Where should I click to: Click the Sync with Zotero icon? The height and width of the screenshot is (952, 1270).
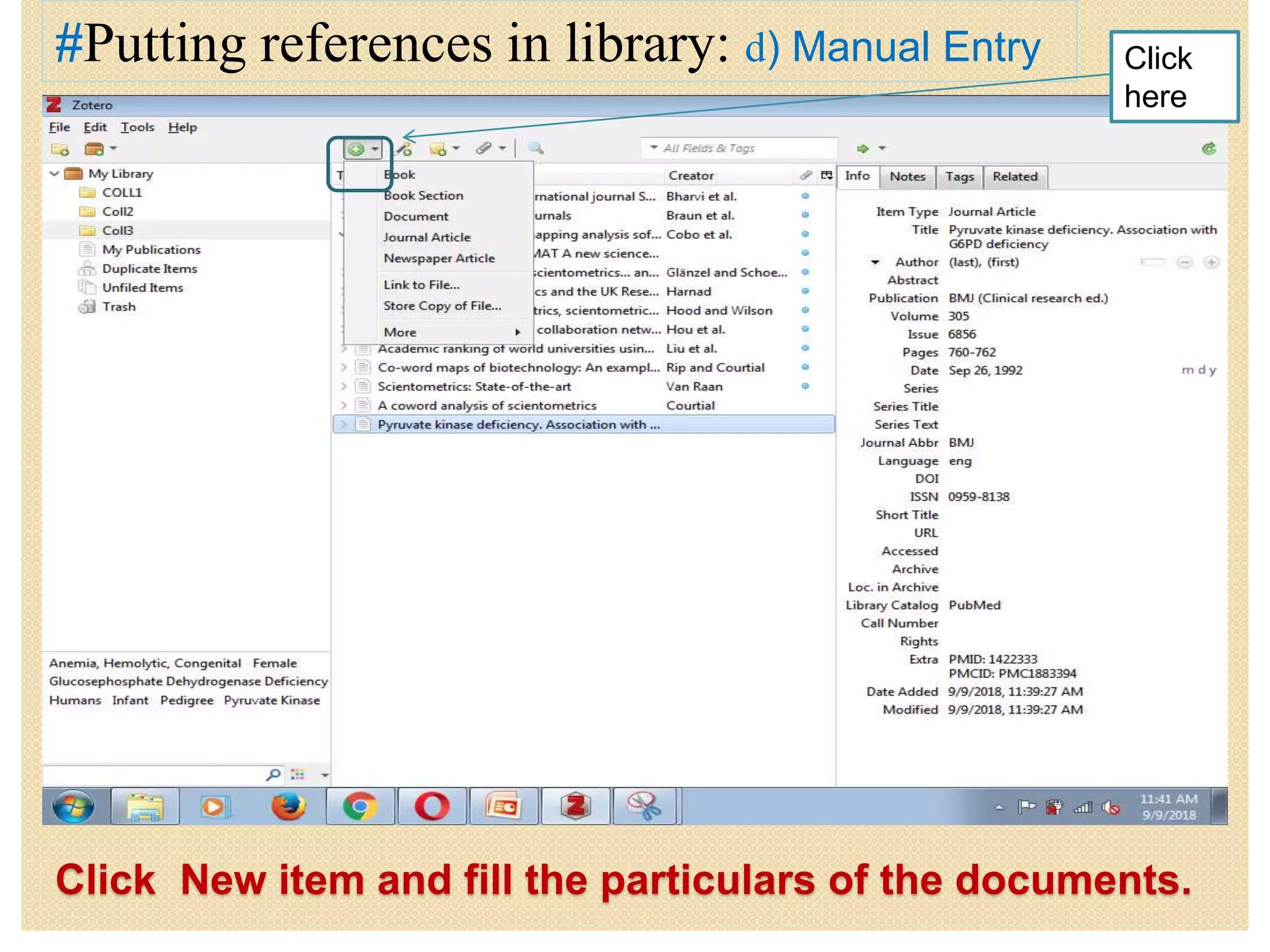coord(1209,149)
